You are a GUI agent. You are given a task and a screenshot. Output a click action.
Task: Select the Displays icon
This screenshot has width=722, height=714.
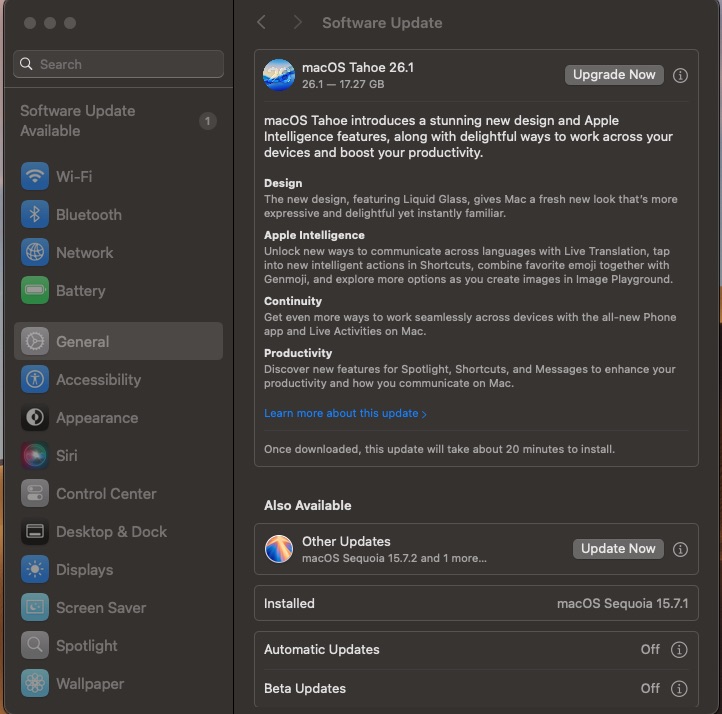[35, 569]
